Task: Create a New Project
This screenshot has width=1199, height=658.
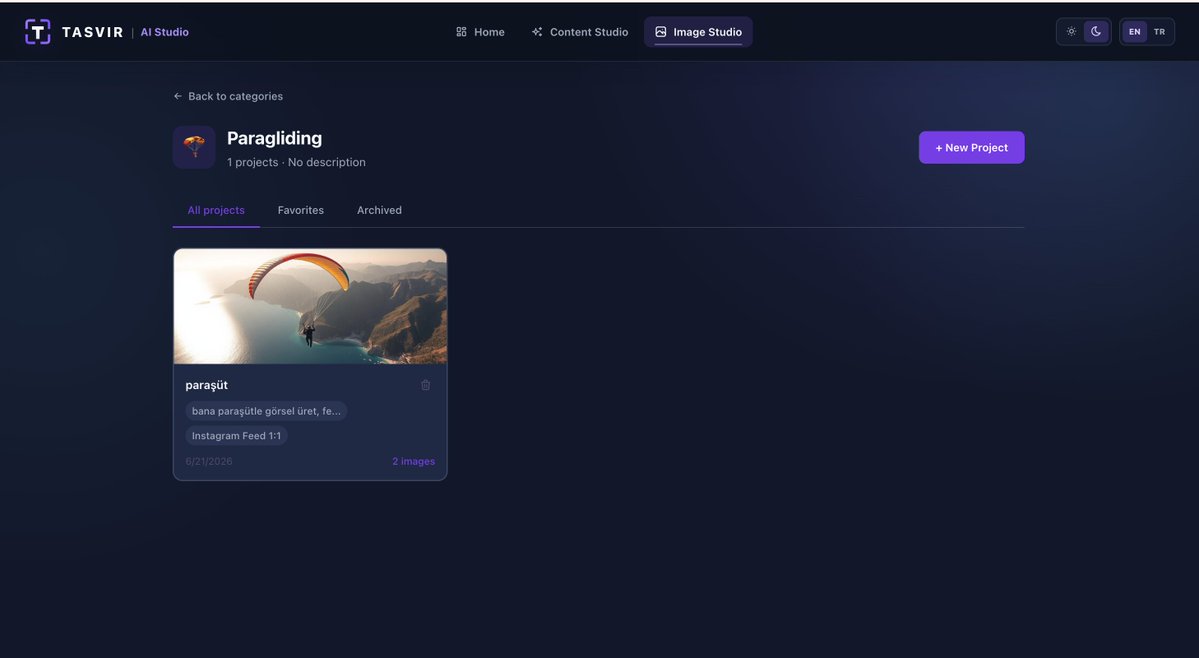Action: point(971,147)
